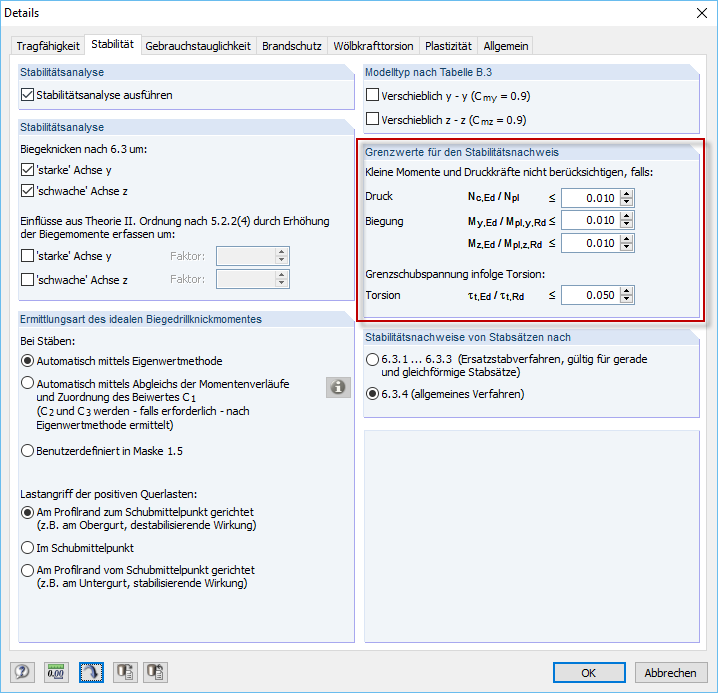This screenshot has height=693, width=718.
Task: Decrease Mz,Ed / Mpl,z,Rd limit value
Action: click(626, 247)
